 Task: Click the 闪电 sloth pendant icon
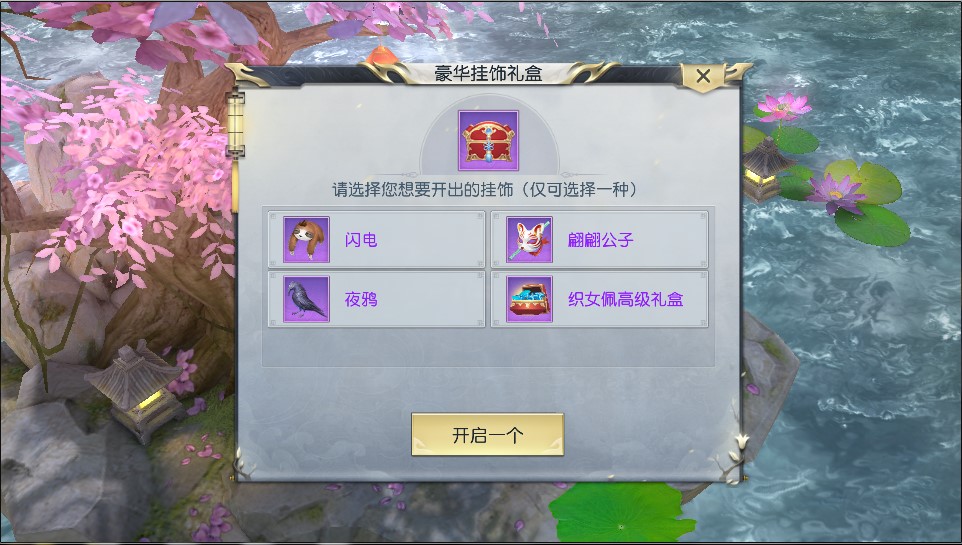point(306,239)
